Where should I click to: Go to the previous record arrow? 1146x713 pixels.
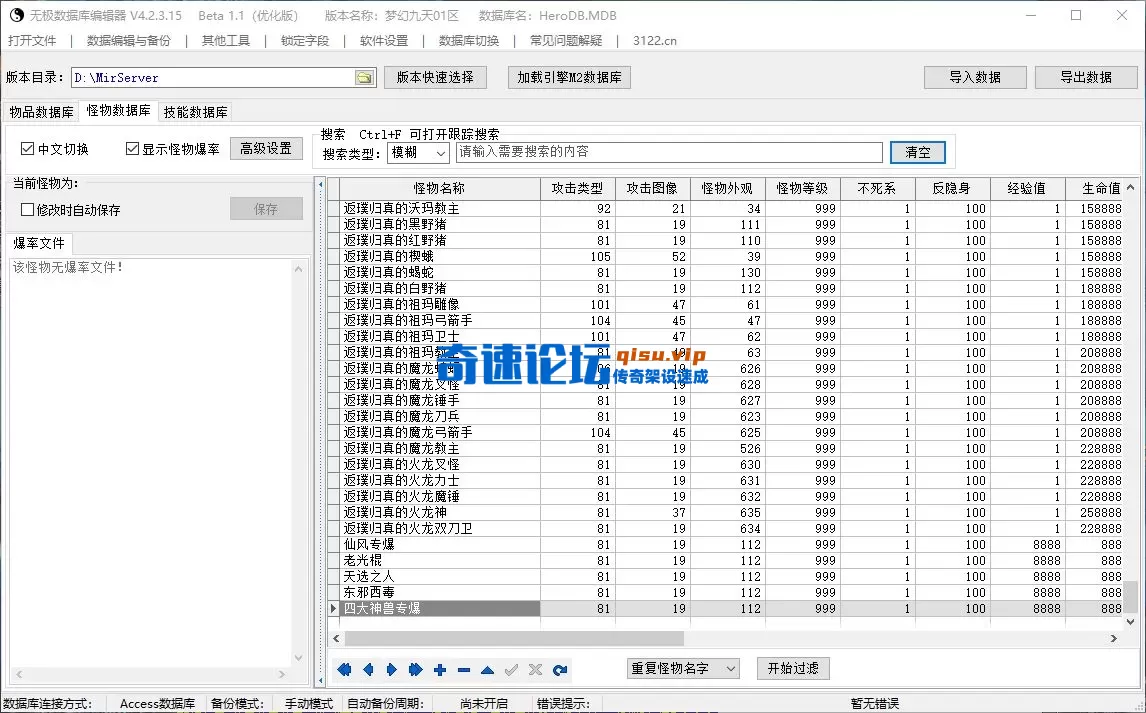368,669
